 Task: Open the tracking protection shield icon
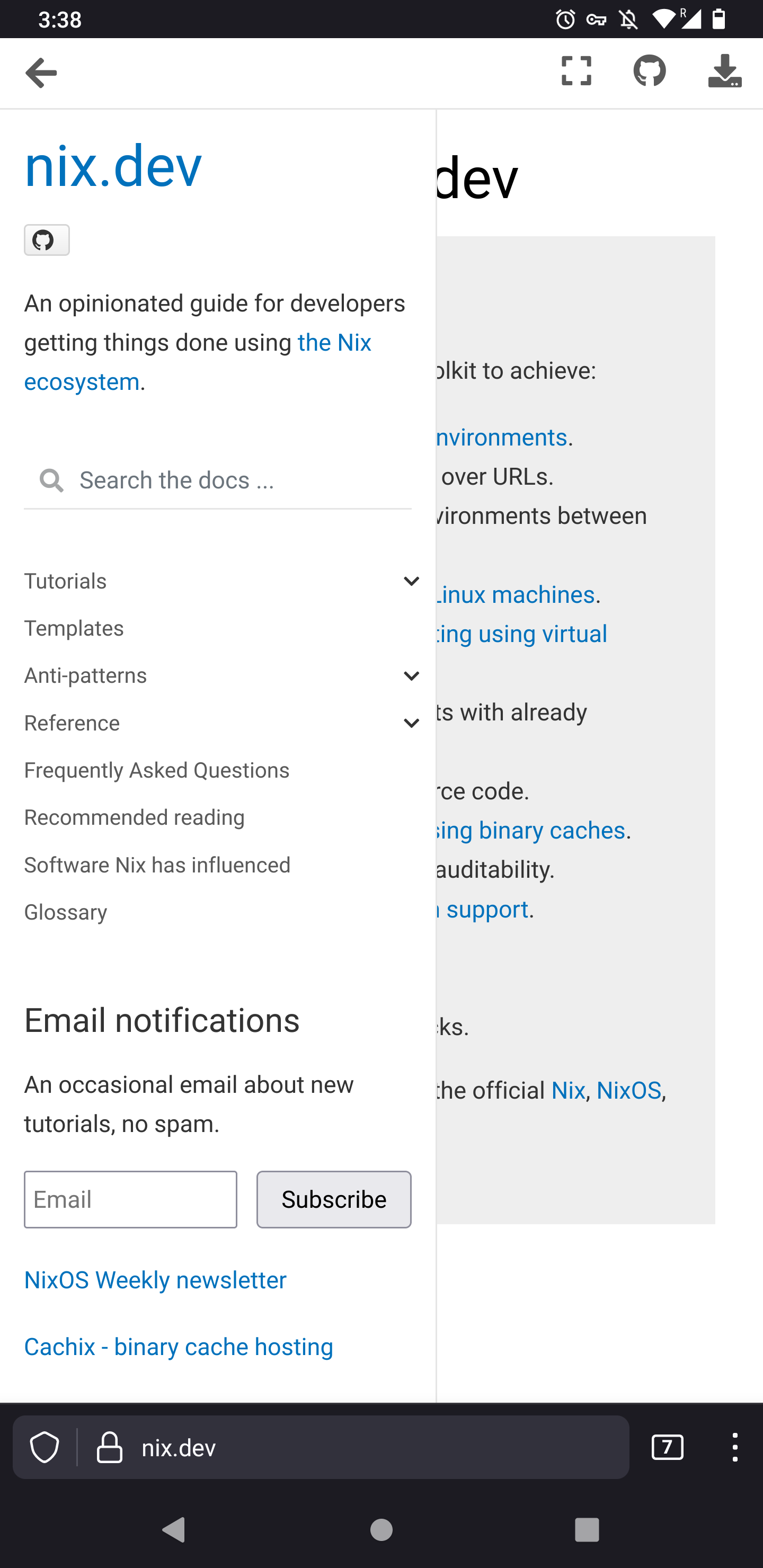click(x=45, y=1447)
